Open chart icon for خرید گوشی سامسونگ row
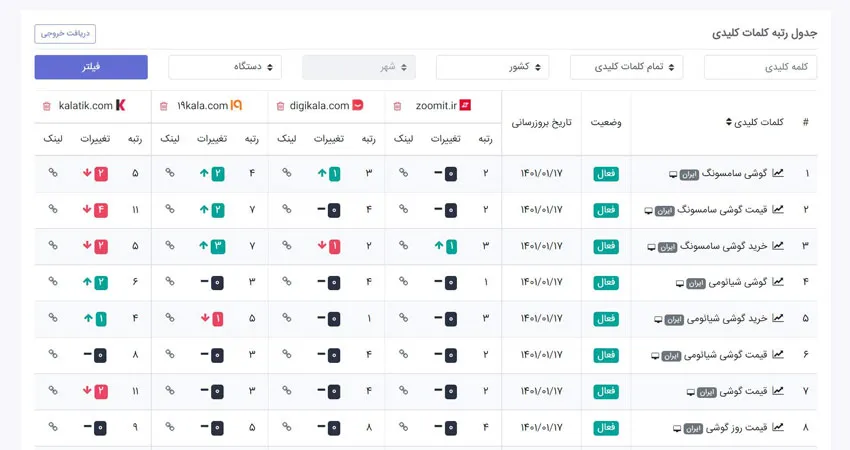 [x=778, y=246]
